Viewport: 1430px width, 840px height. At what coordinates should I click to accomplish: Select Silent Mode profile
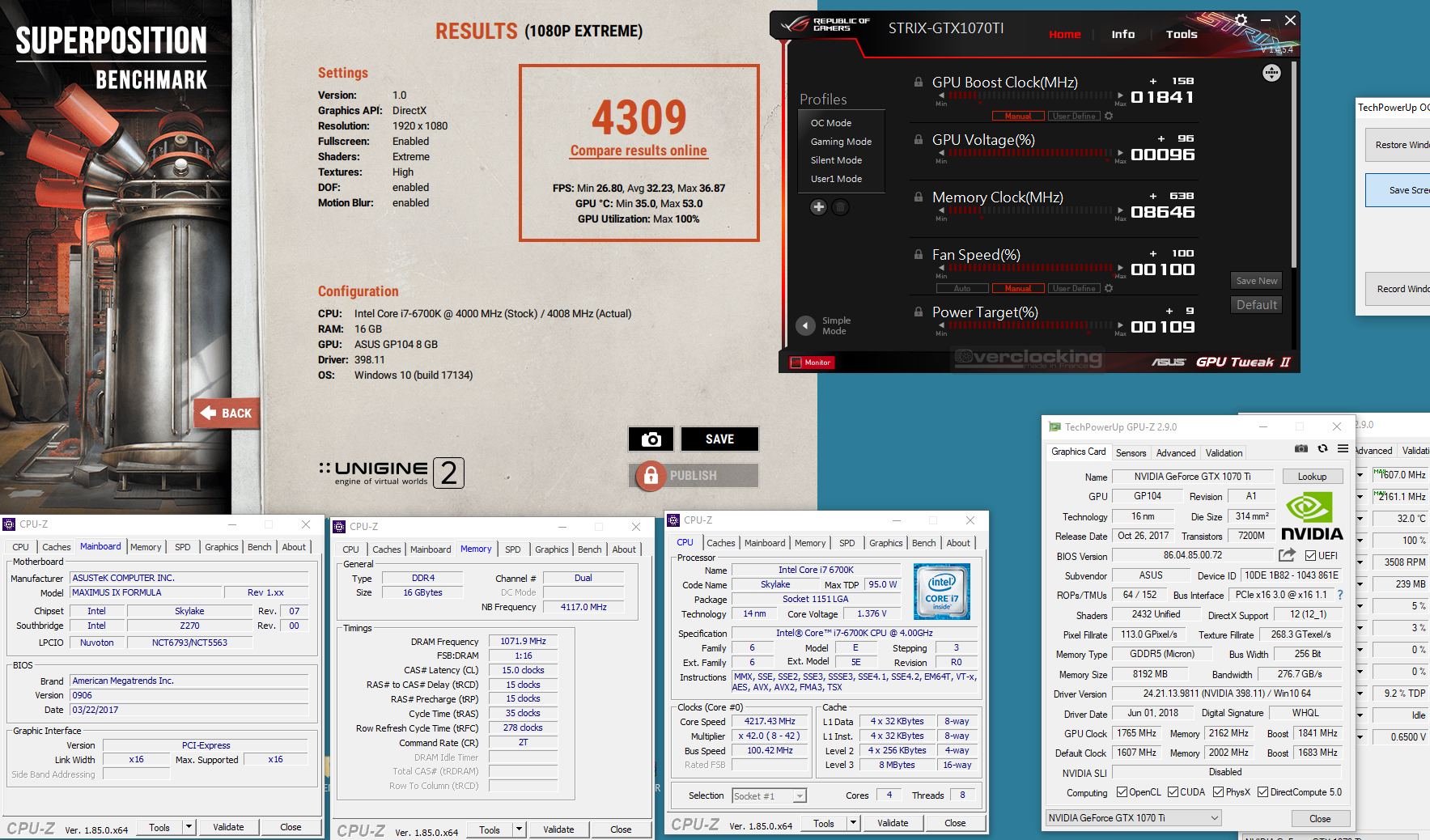click(x=836, y=160)
